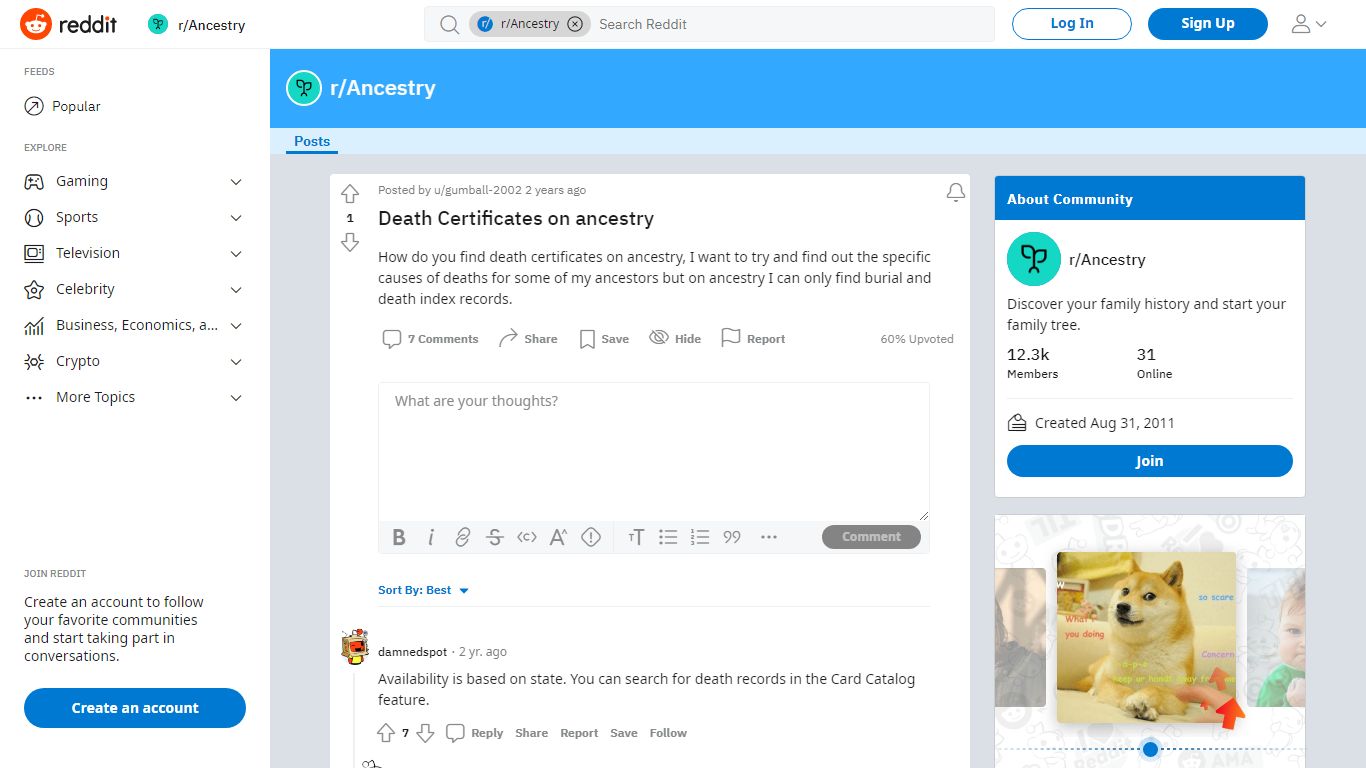This screenshot has width=1366, height=768.
Task: Join the r/Ancestry community
Action: 1150,461
